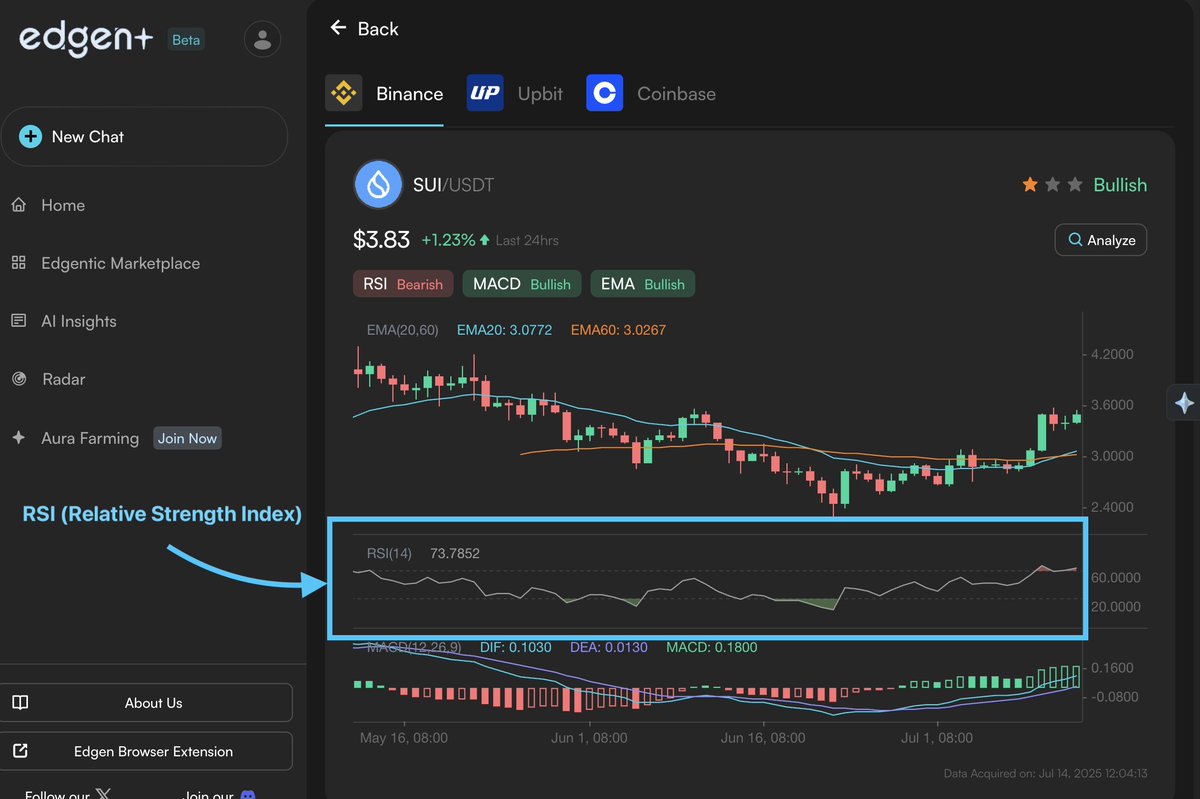Select the Binance tab
Viewport: 1200px width, 799px height.
click(x=384, y=93)
